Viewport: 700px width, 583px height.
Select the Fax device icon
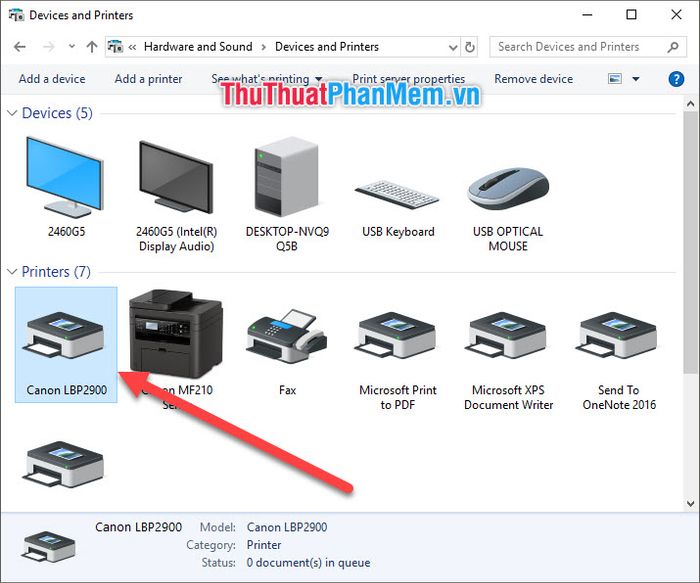click(287, 336)
